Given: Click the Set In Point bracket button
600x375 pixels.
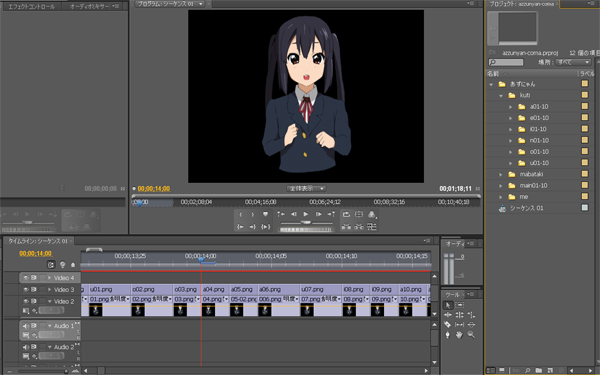Looking at the screenshot, I should 241,215.
